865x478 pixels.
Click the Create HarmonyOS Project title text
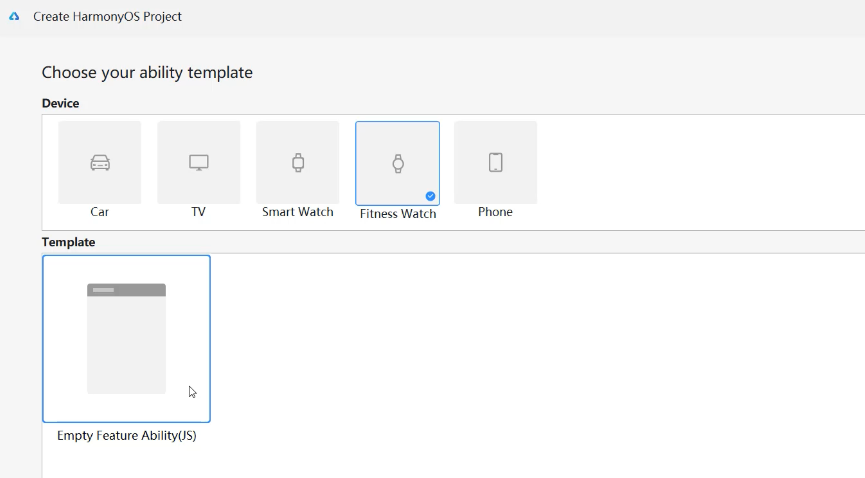[108, 17]
